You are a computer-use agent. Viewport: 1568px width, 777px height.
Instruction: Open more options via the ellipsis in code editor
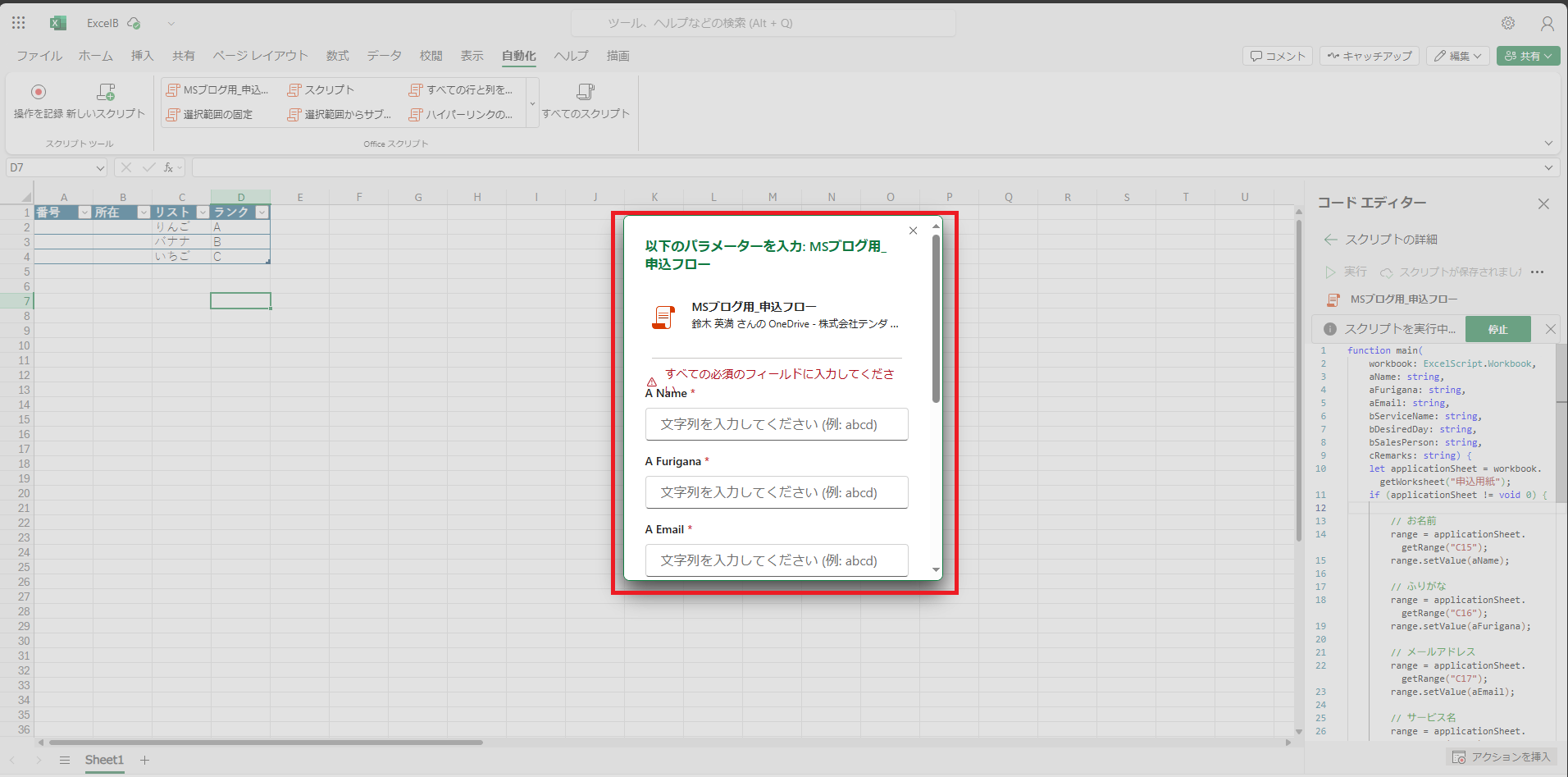click(1538, 272)
